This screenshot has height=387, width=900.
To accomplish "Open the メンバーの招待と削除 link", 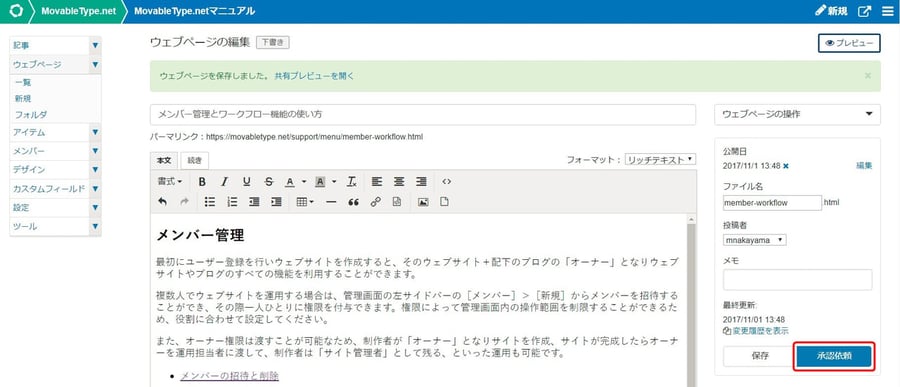I will pyautogui.click(x=230, y=376).
